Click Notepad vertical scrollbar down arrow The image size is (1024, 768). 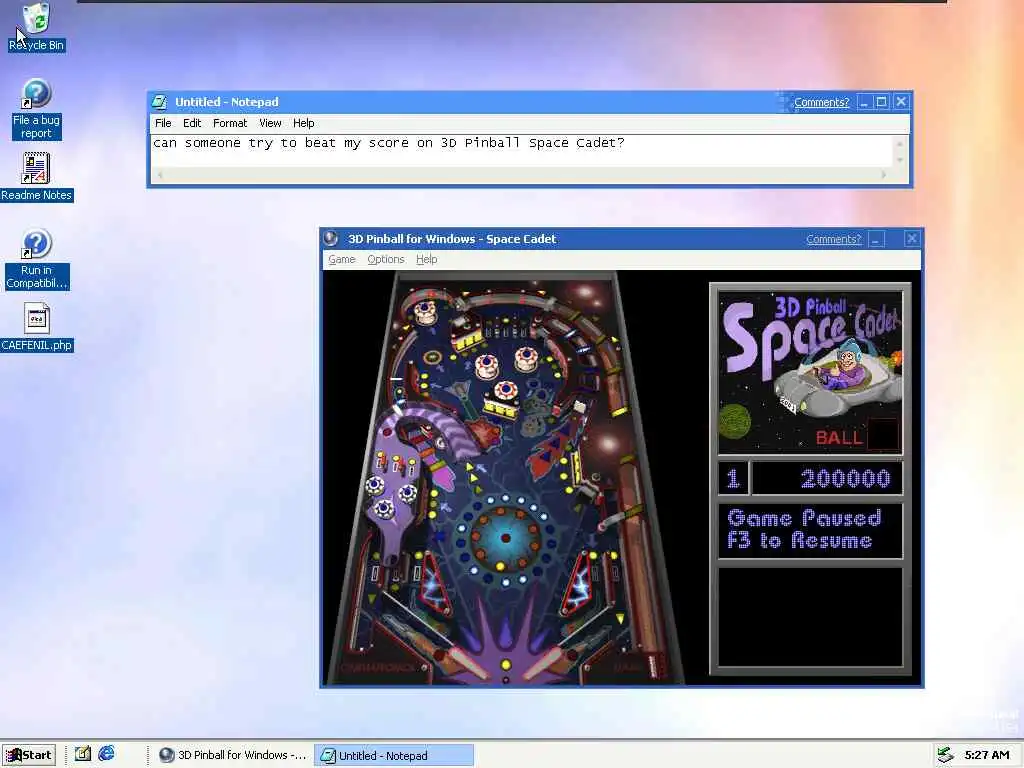pos(901,160)
